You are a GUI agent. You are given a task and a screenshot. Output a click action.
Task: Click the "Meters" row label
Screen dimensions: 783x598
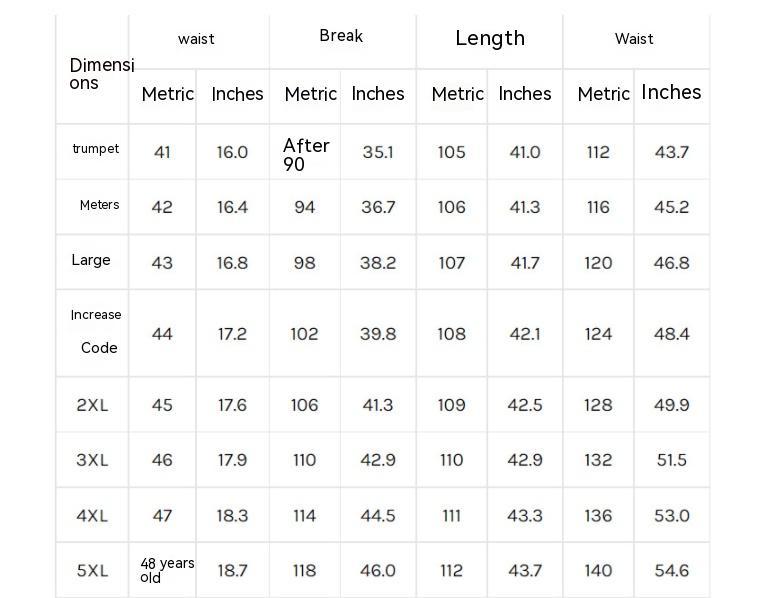tap(99, 205)
